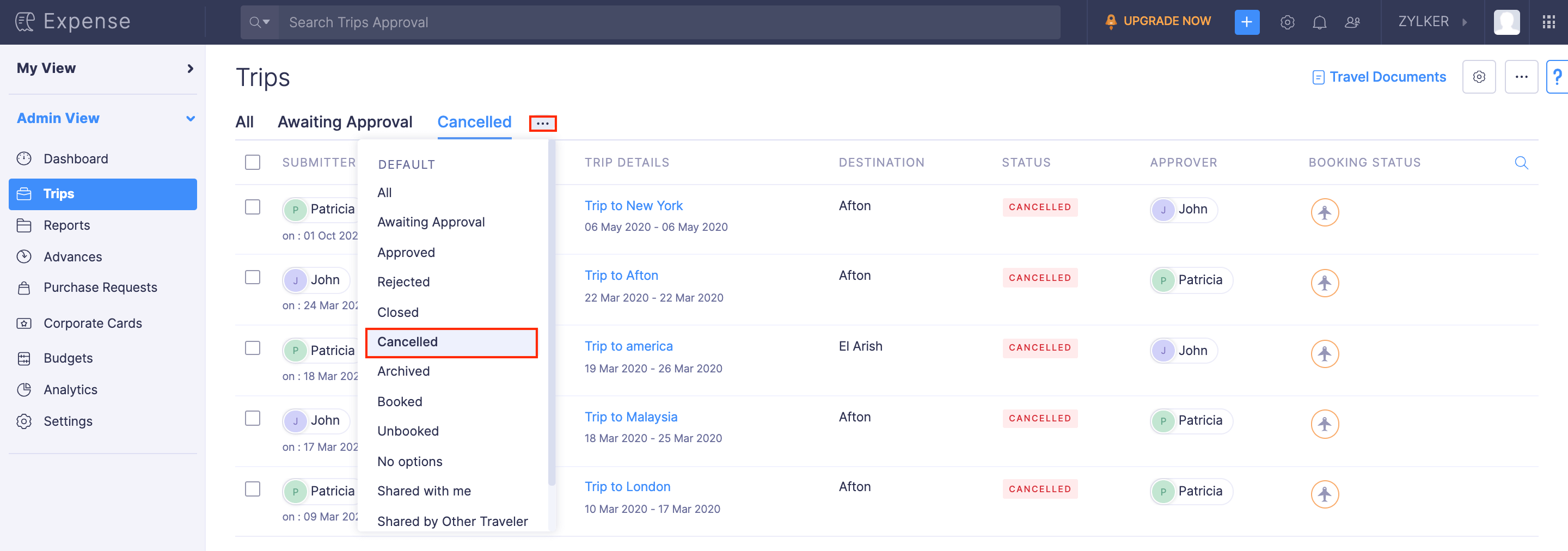This screenshot has height=551, width=1568.
Task: Click the airplane booking icon for Trip to New York
Action: 1324,212
